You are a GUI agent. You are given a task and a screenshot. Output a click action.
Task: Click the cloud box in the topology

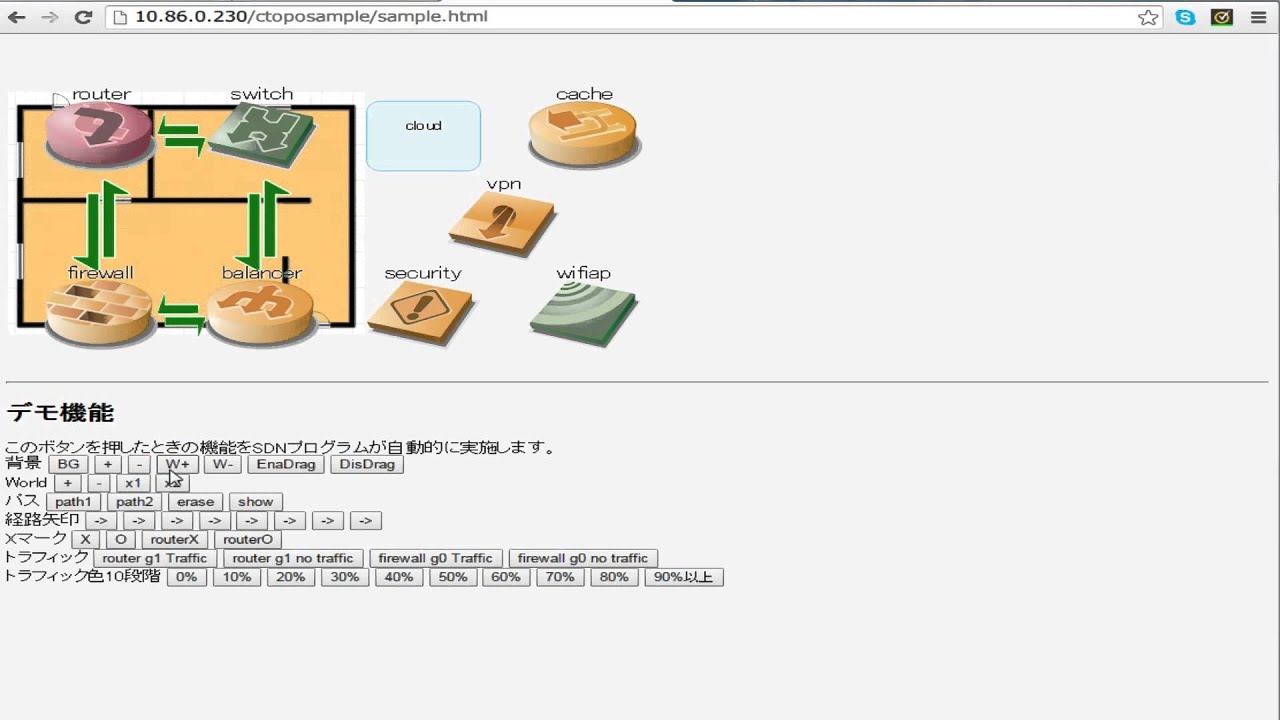[423, 135]
